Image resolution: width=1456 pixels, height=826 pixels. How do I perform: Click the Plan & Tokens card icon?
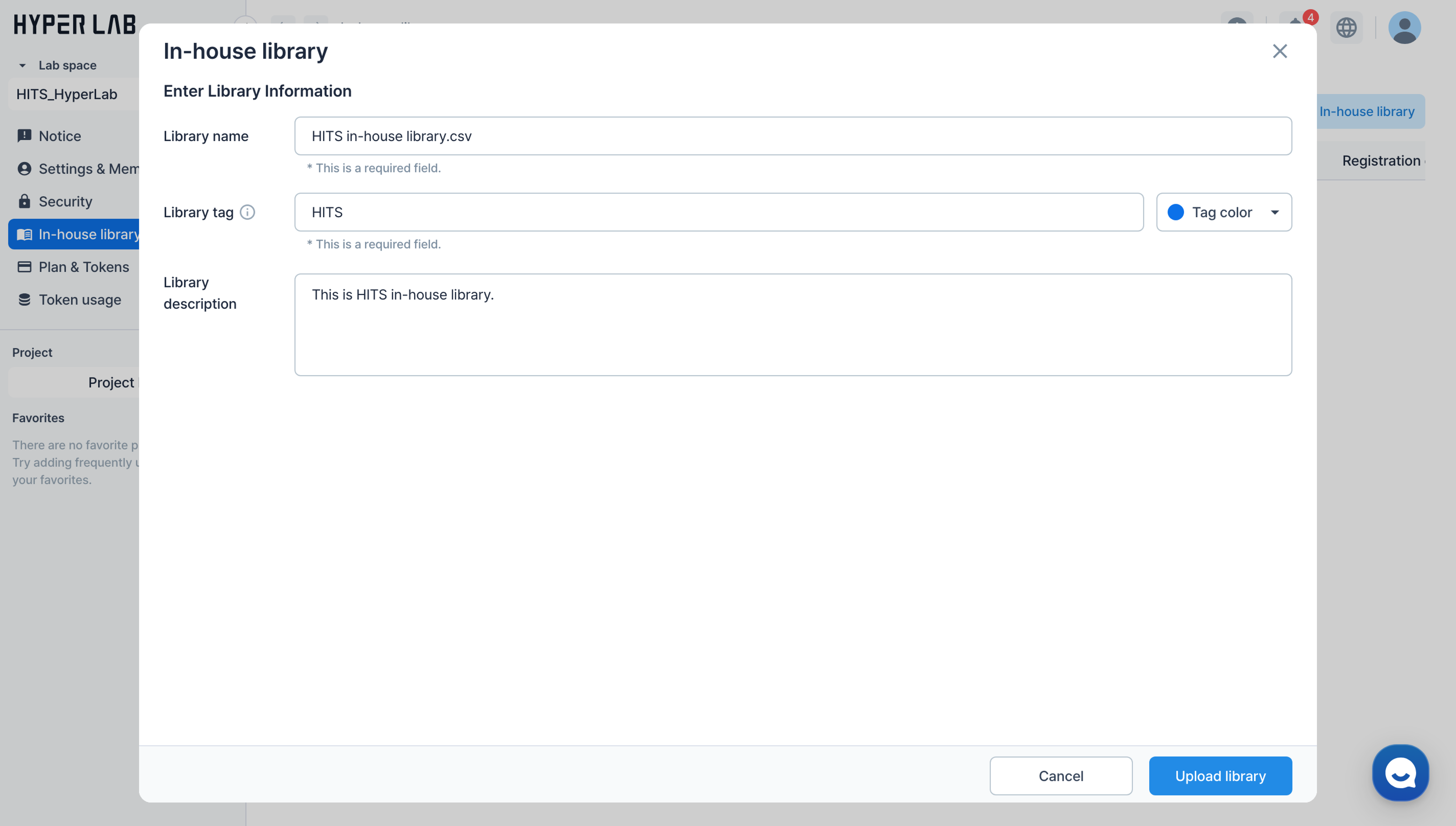pos(25,267)
